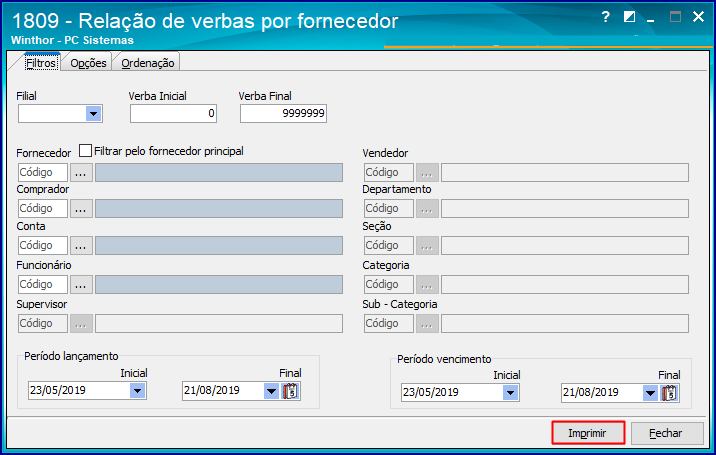Click the Supervisor Código field
Screen dimensions: 716x455
42,323
